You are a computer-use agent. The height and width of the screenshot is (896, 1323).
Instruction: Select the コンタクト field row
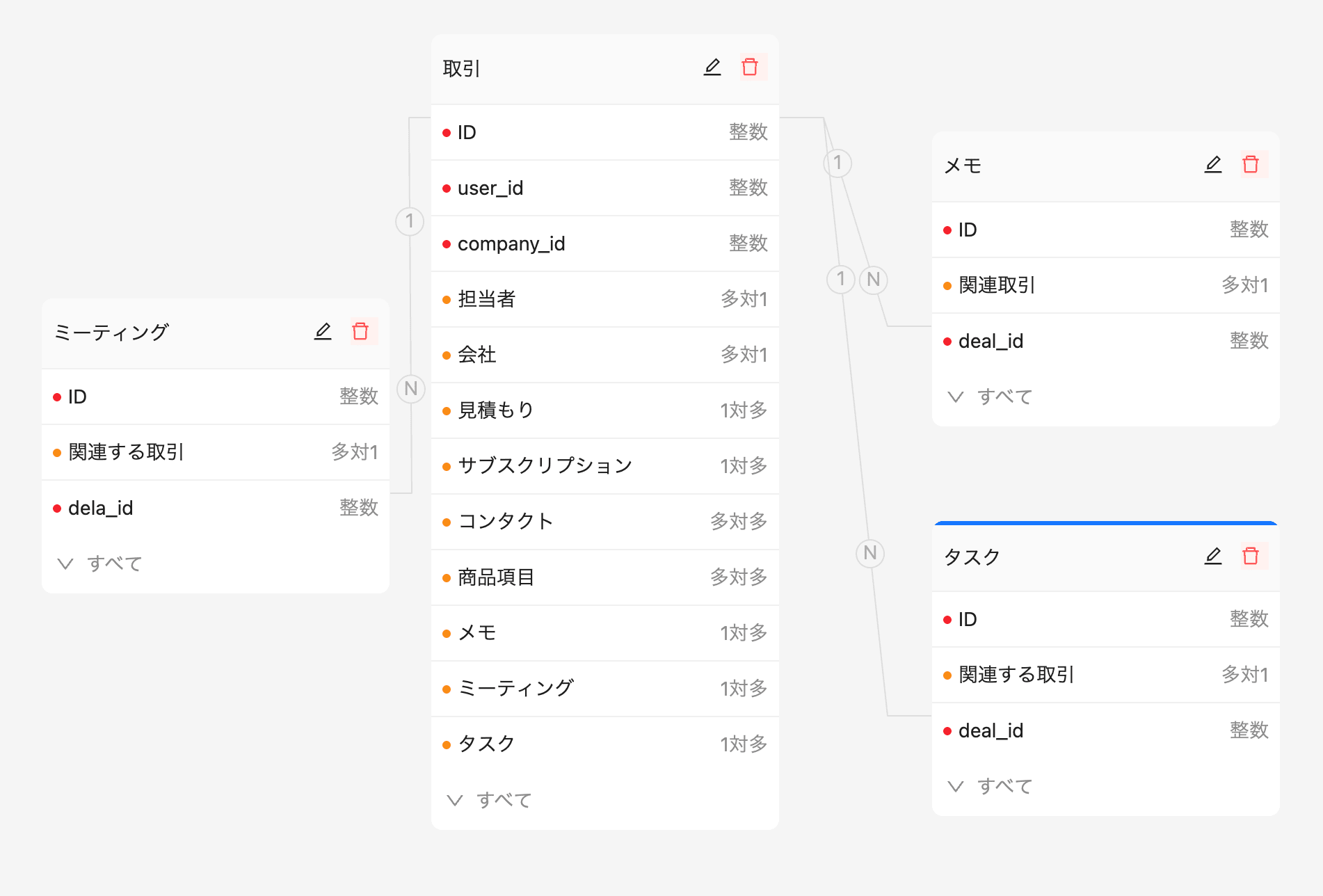tap(605, 522)
